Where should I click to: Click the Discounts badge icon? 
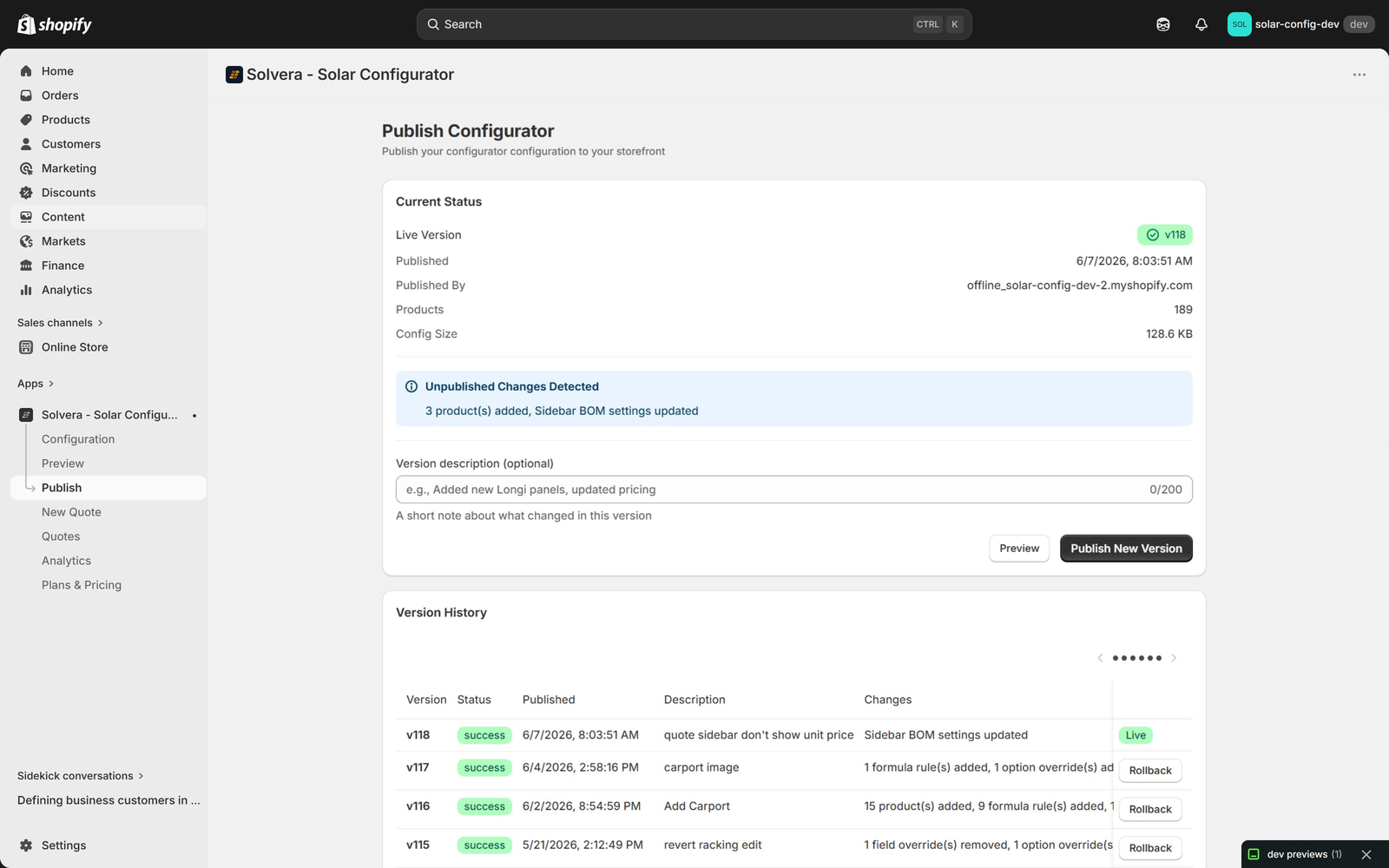click(26, 193)
